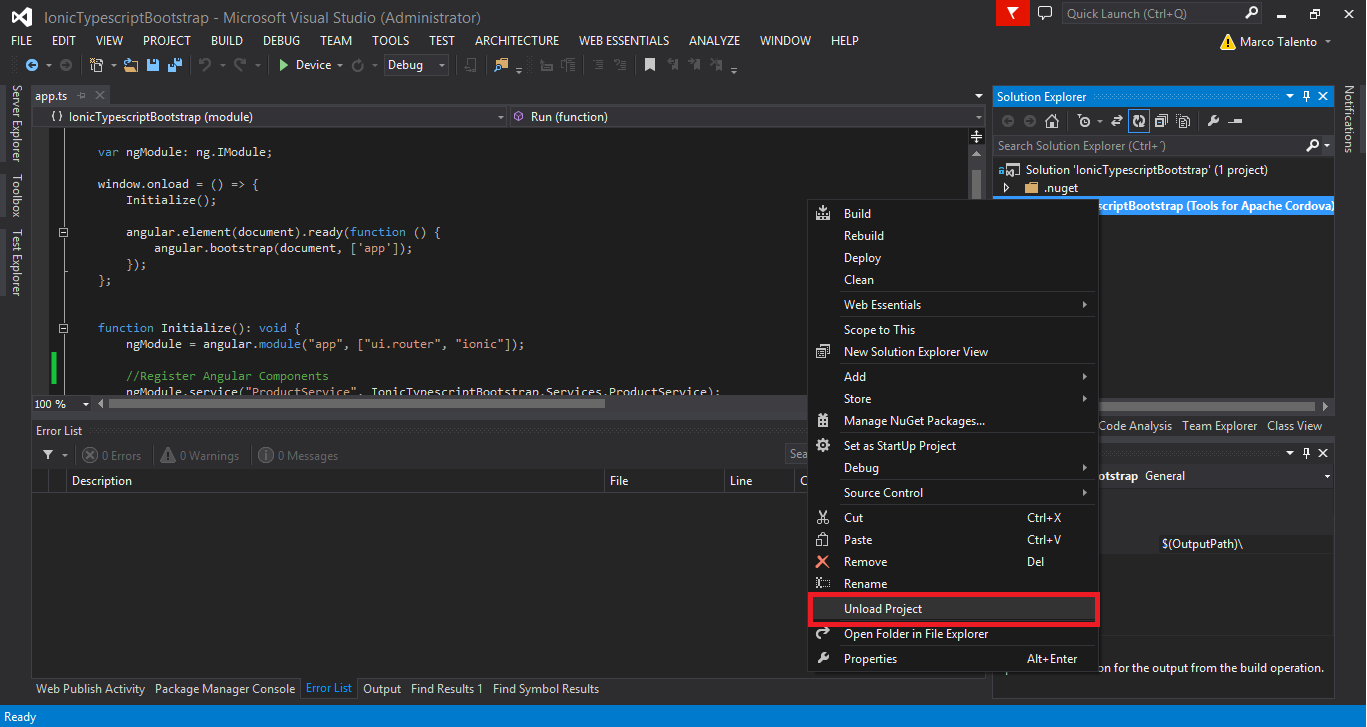Open Properties wrench icon in Solution Explorer
The height and width of the screenshot is (727, 1367).
[1213, 121]
